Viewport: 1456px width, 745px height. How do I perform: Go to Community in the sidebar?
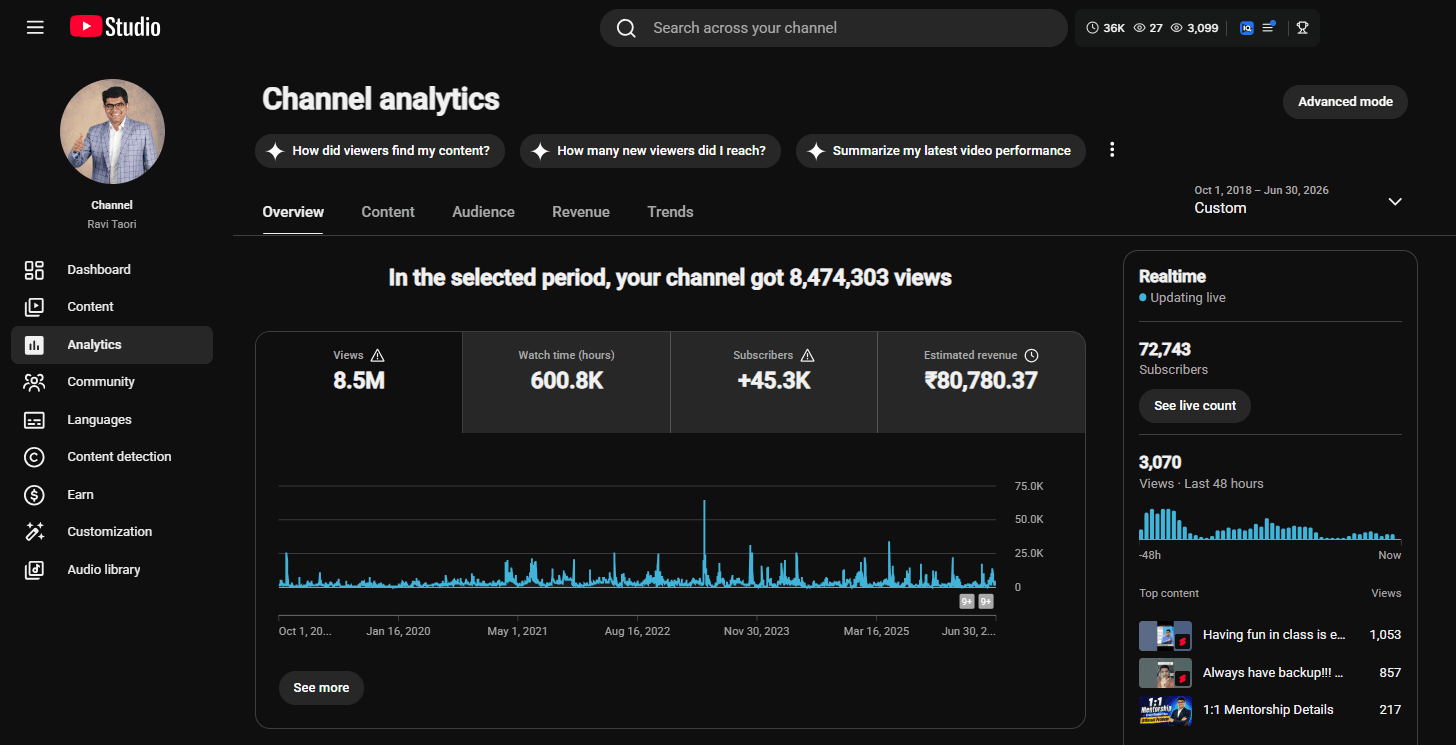pos(112,382)
